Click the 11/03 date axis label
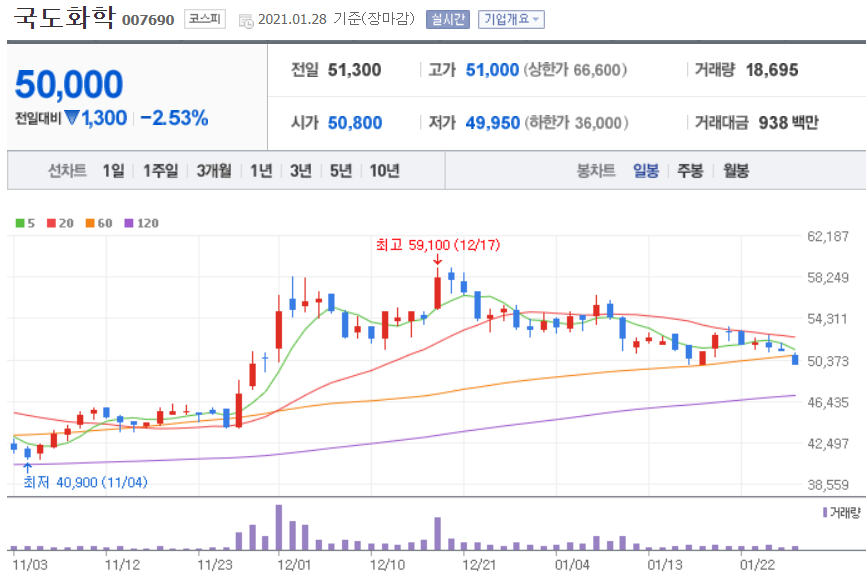 click(30, 565)
